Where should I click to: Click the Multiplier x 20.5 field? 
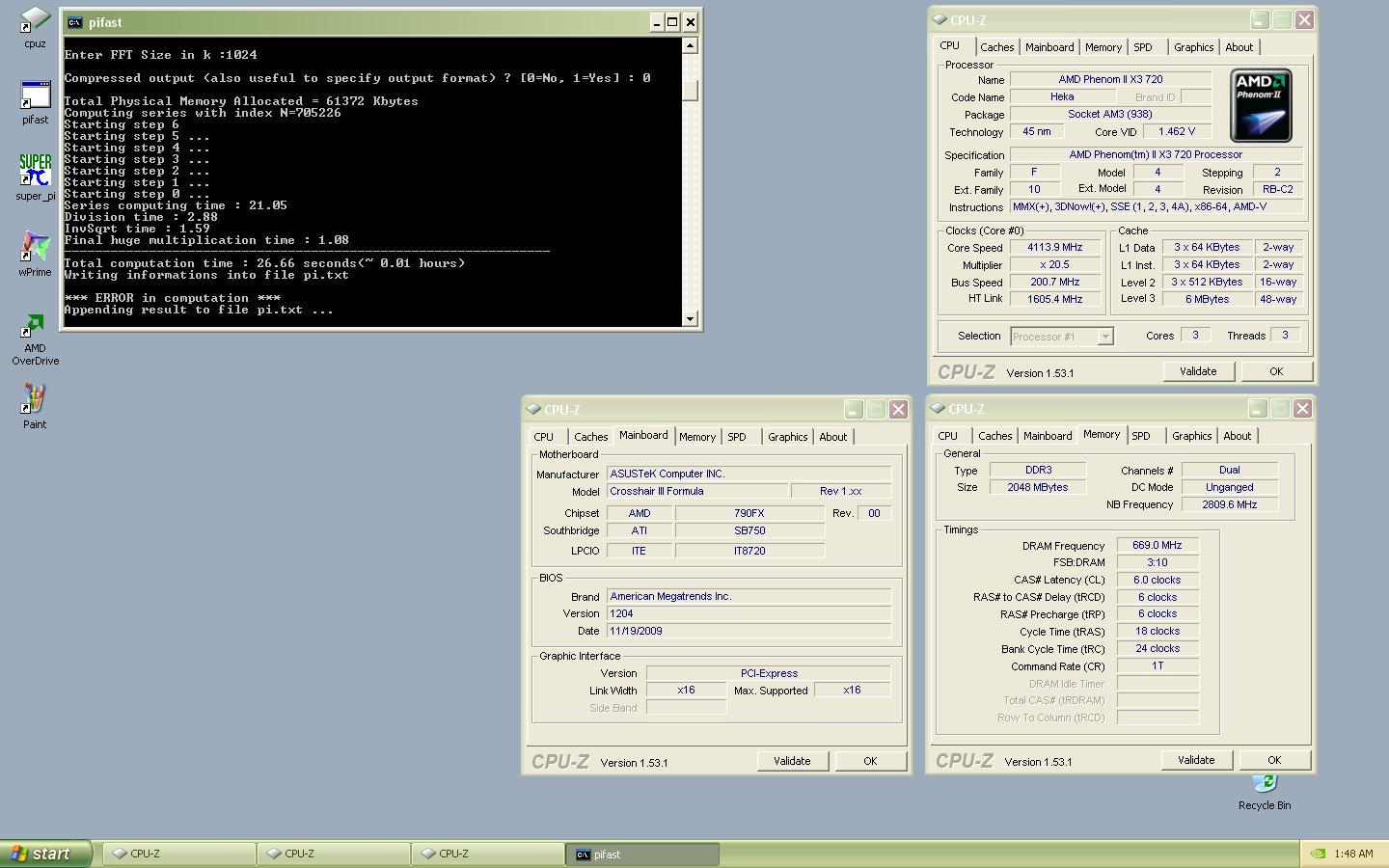1055,265
